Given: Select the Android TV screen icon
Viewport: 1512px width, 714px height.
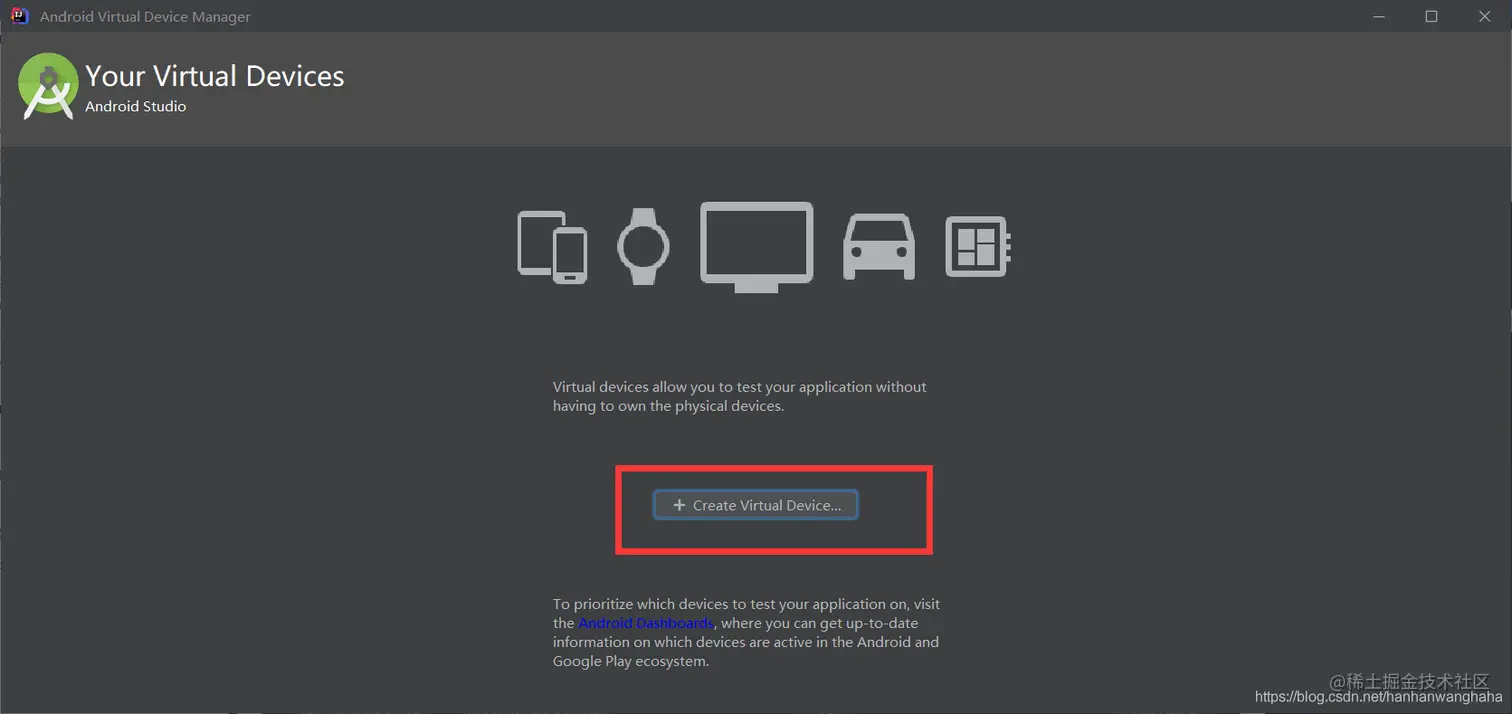Looking at the screenshot, I should tap(756, 247).
